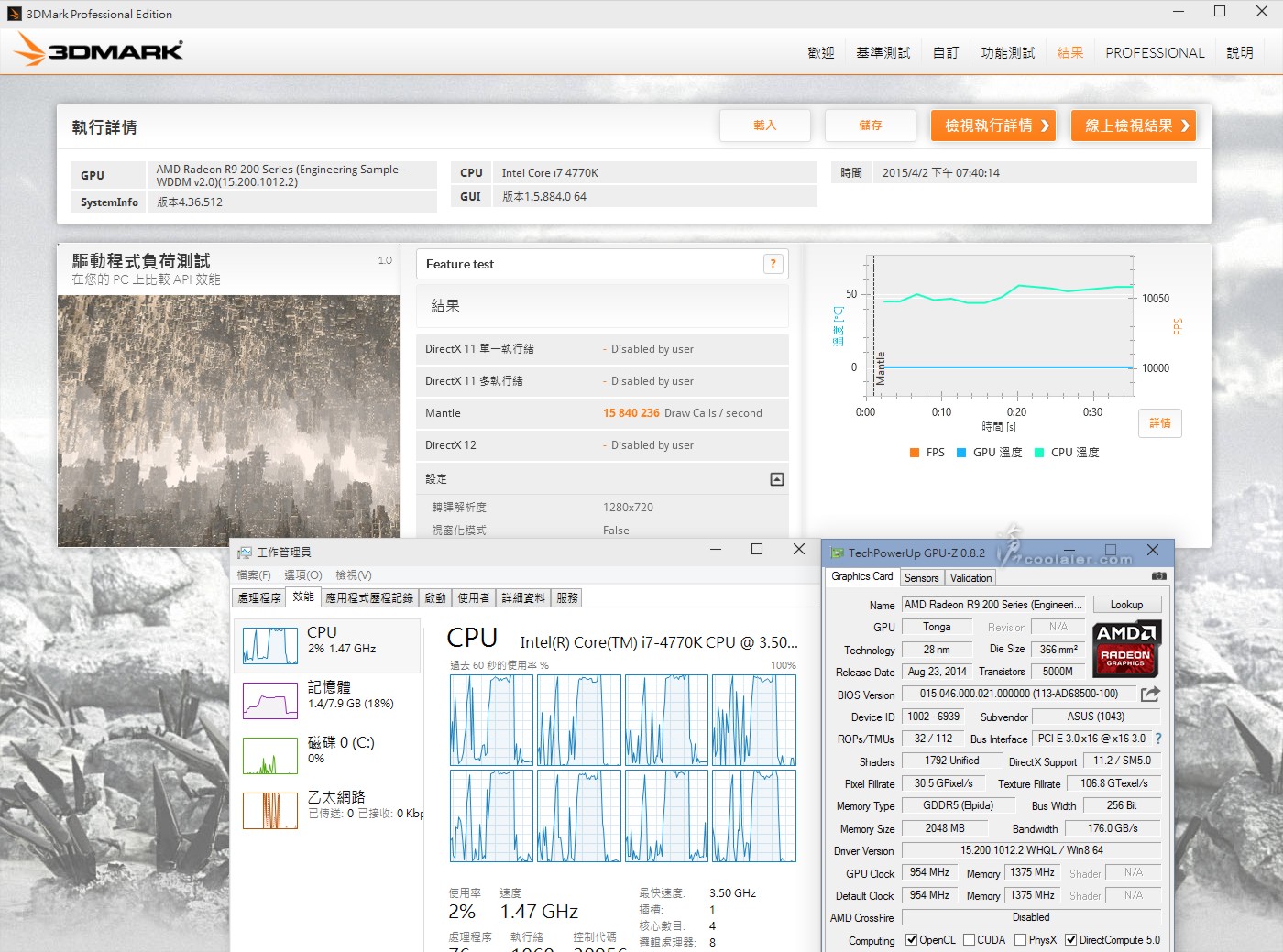
Task: Open PROFESSIONAL tab in 3DMark
Action: (x=1155, y=52)
